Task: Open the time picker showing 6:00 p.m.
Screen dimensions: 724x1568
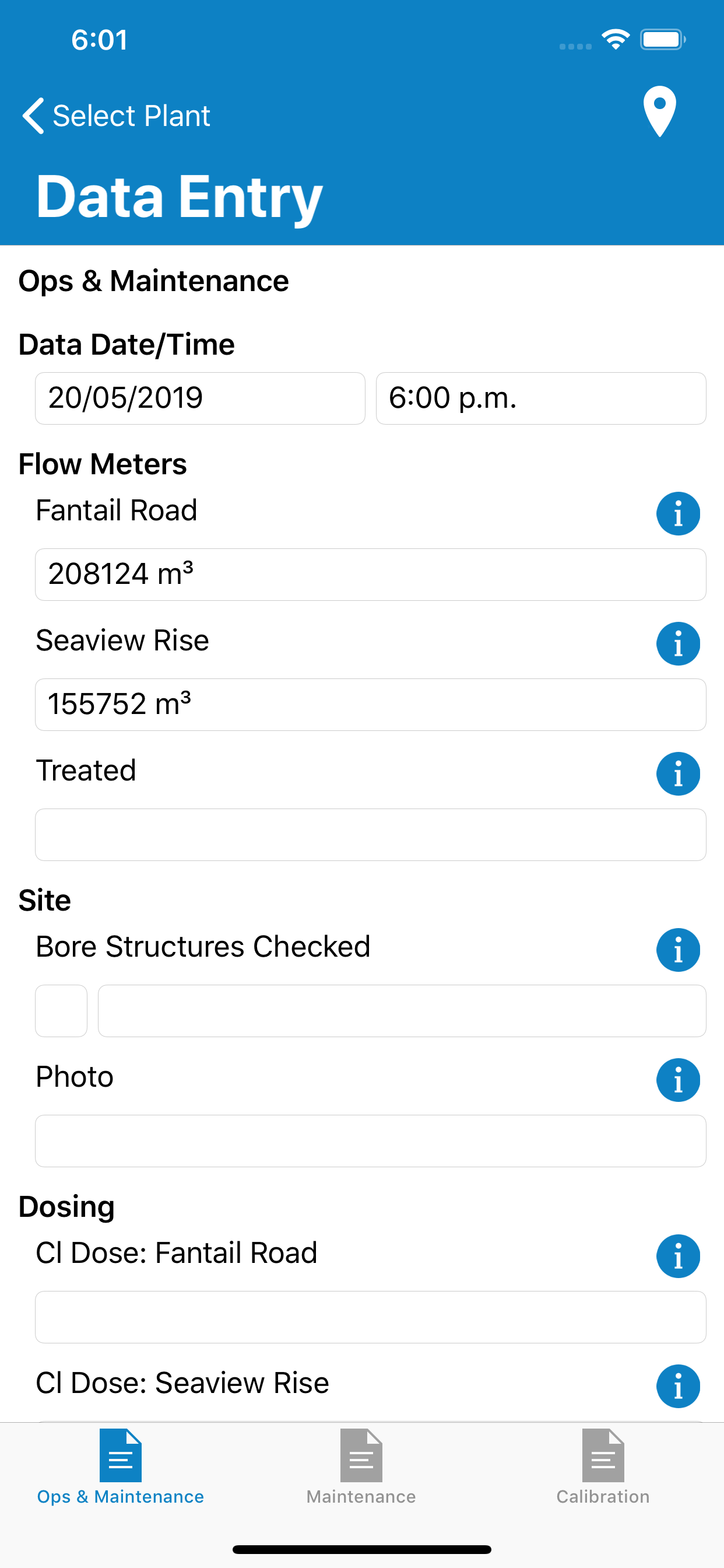Action: [x=541, y=398]
